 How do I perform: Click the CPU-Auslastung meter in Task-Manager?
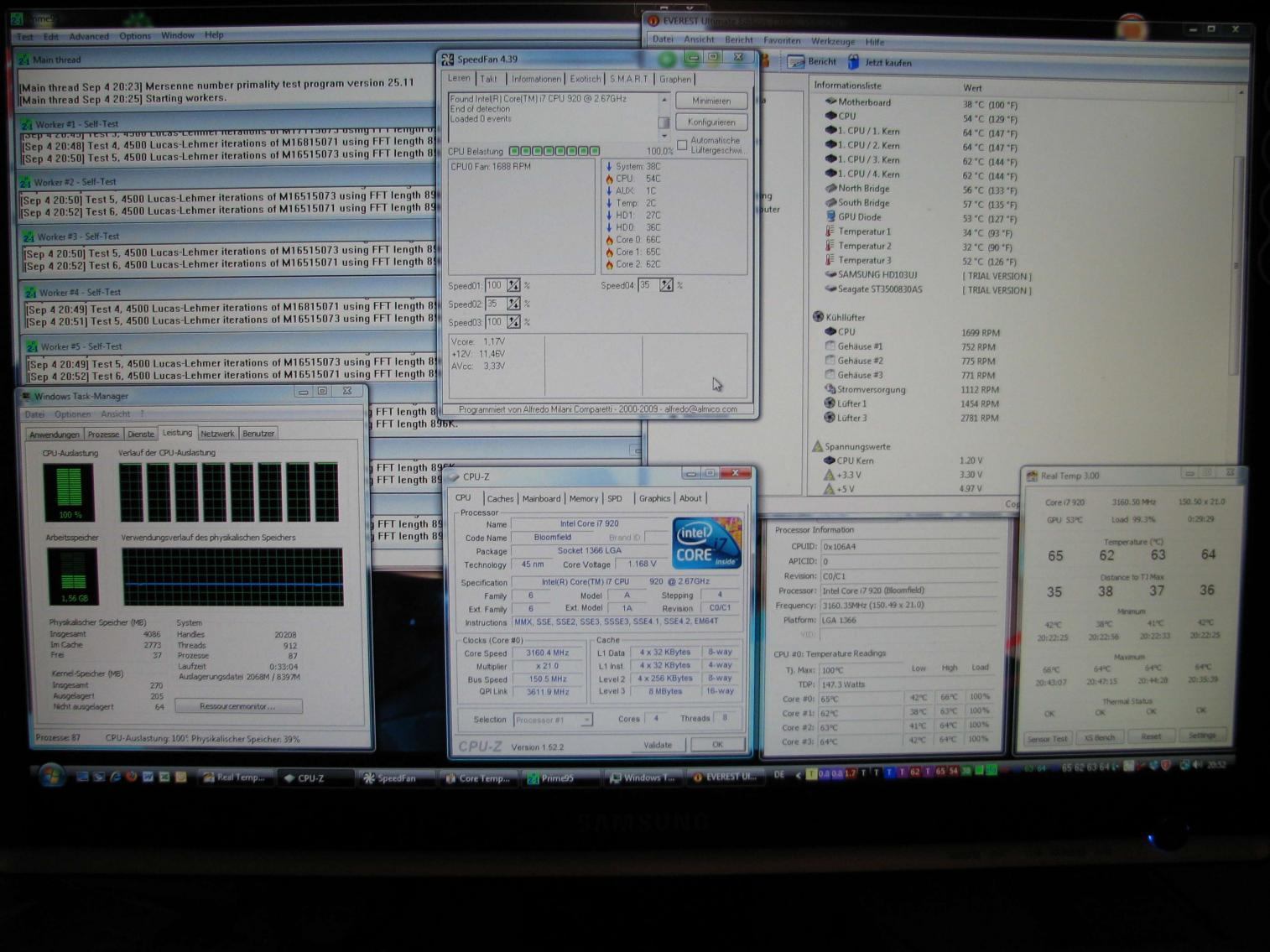(69, 492)
